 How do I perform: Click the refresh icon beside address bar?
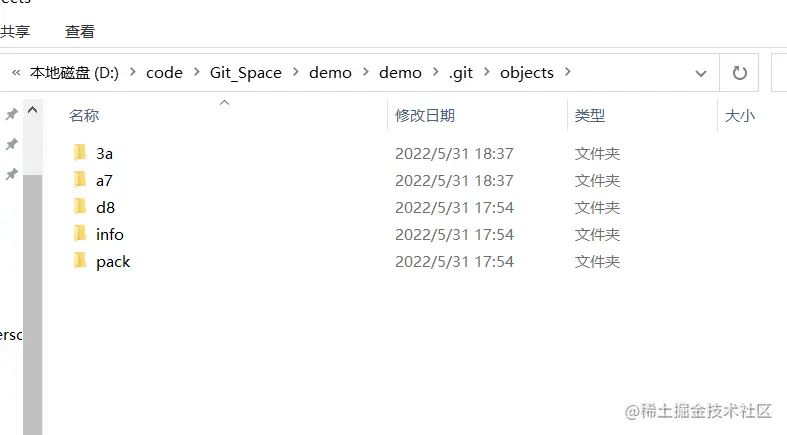(740, 73)
